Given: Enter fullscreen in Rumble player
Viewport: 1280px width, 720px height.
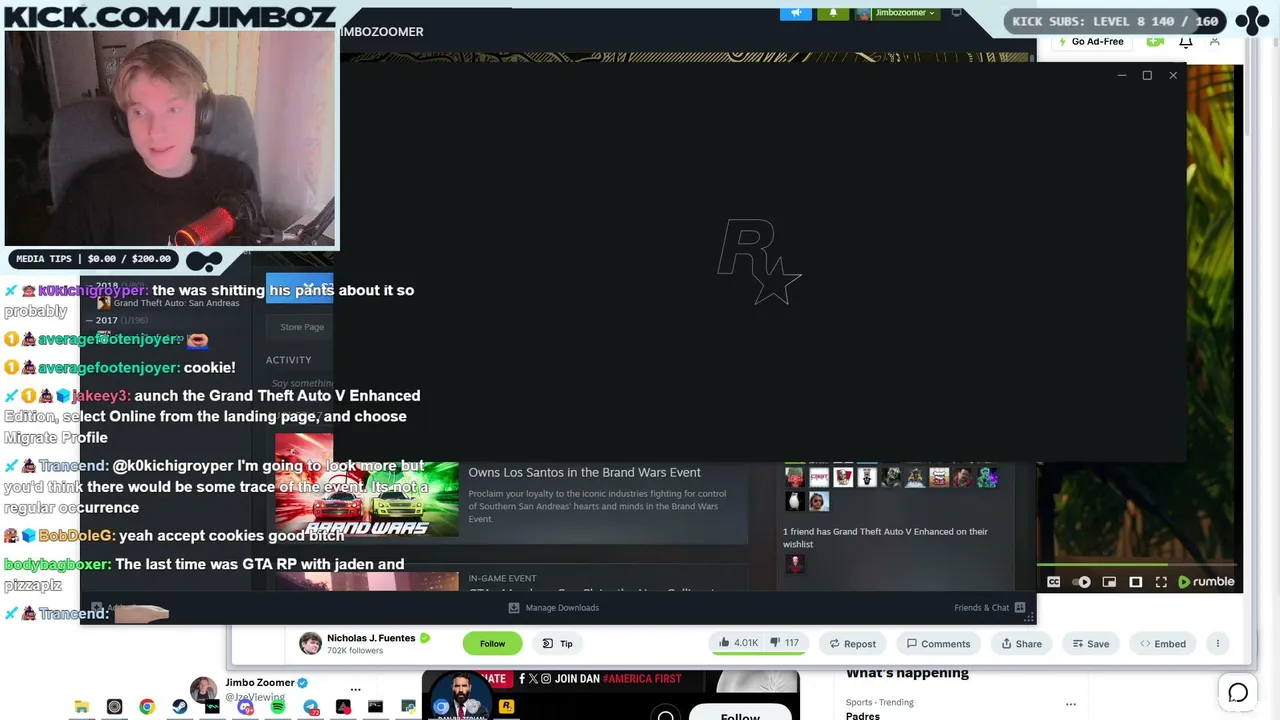Looking at the screenshot, I should point(1161,582).
